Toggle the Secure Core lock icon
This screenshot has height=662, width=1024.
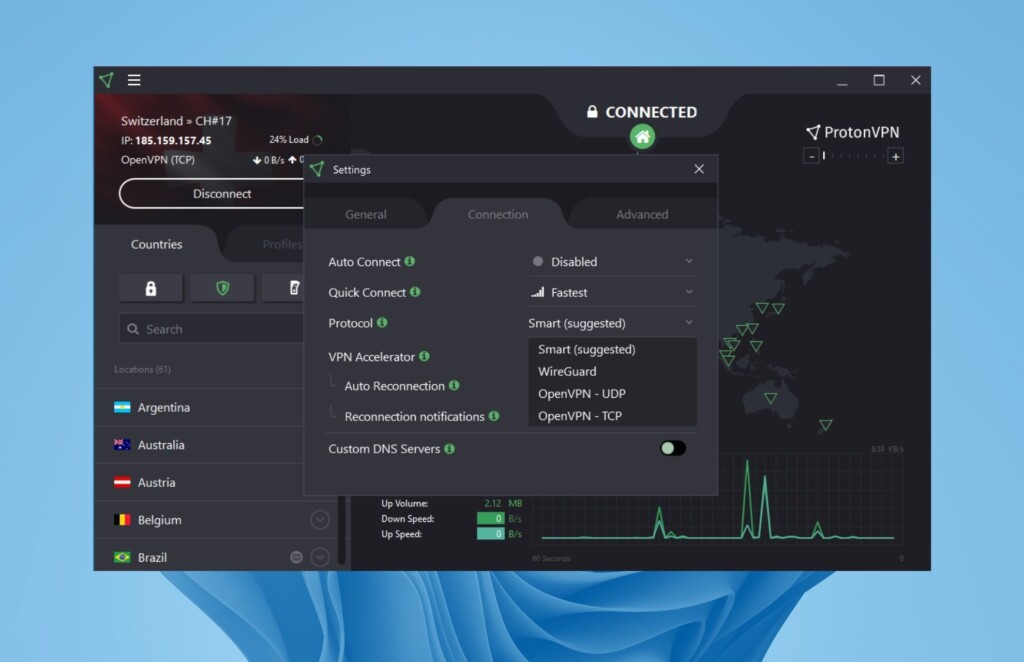pyautogui.click(x=151, y=288)
